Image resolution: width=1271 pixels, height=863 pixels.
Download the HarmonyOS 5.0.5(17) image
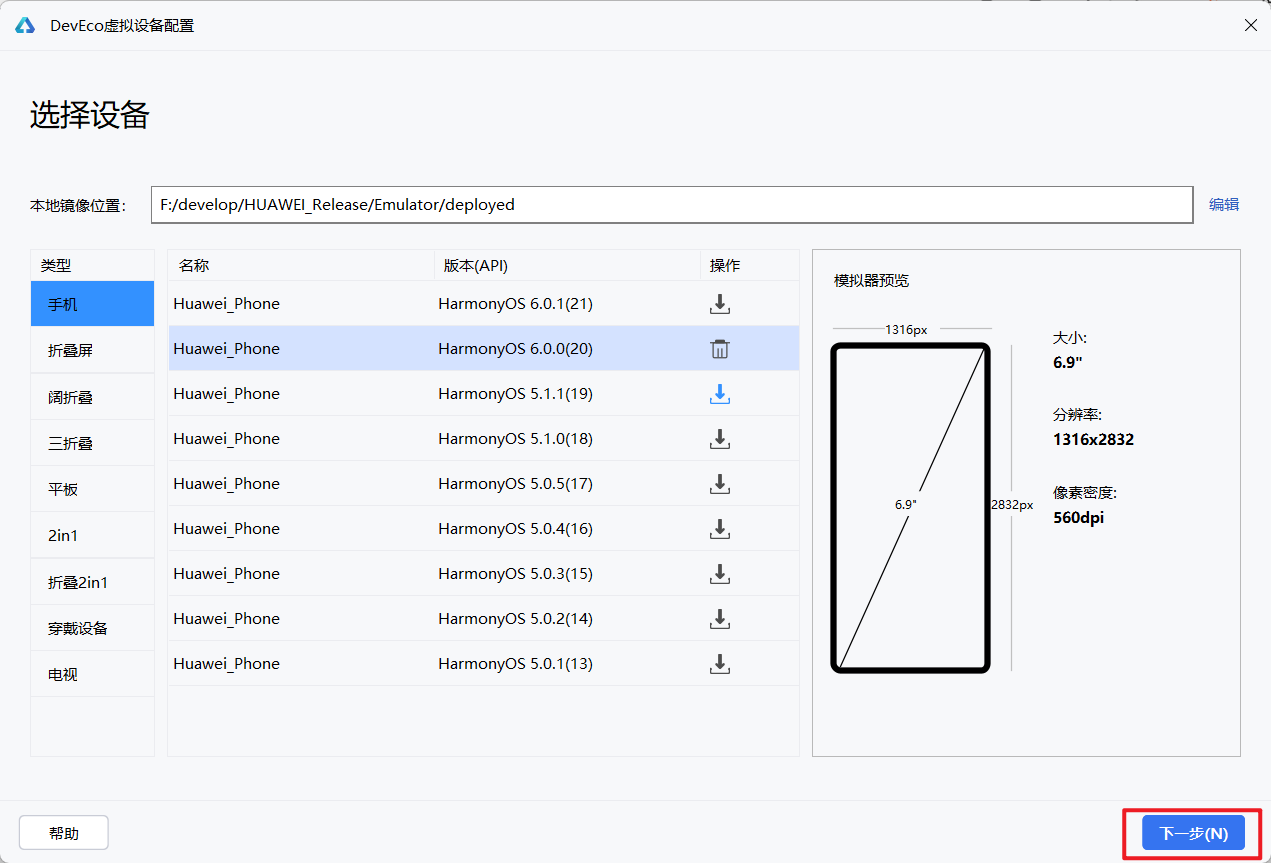pos(719,484)
